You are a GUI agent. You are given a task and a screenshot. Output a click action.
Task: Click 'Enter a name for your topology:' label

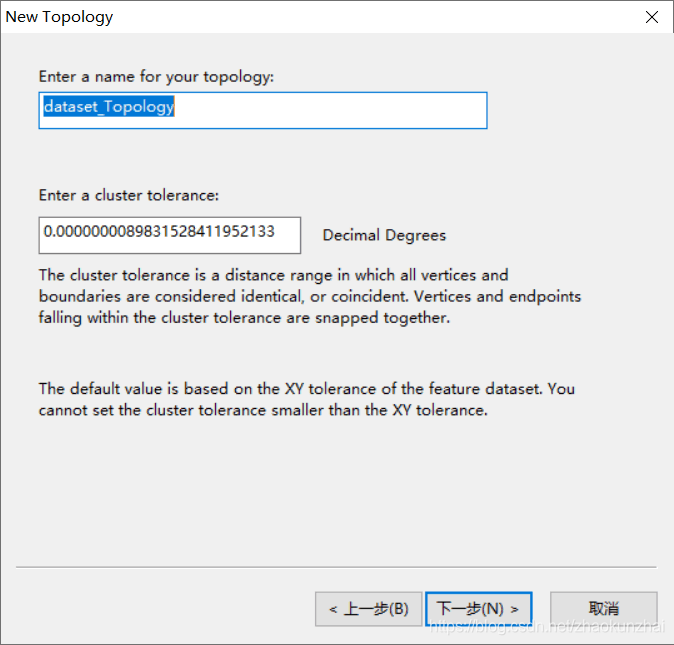tap(156, 77)
